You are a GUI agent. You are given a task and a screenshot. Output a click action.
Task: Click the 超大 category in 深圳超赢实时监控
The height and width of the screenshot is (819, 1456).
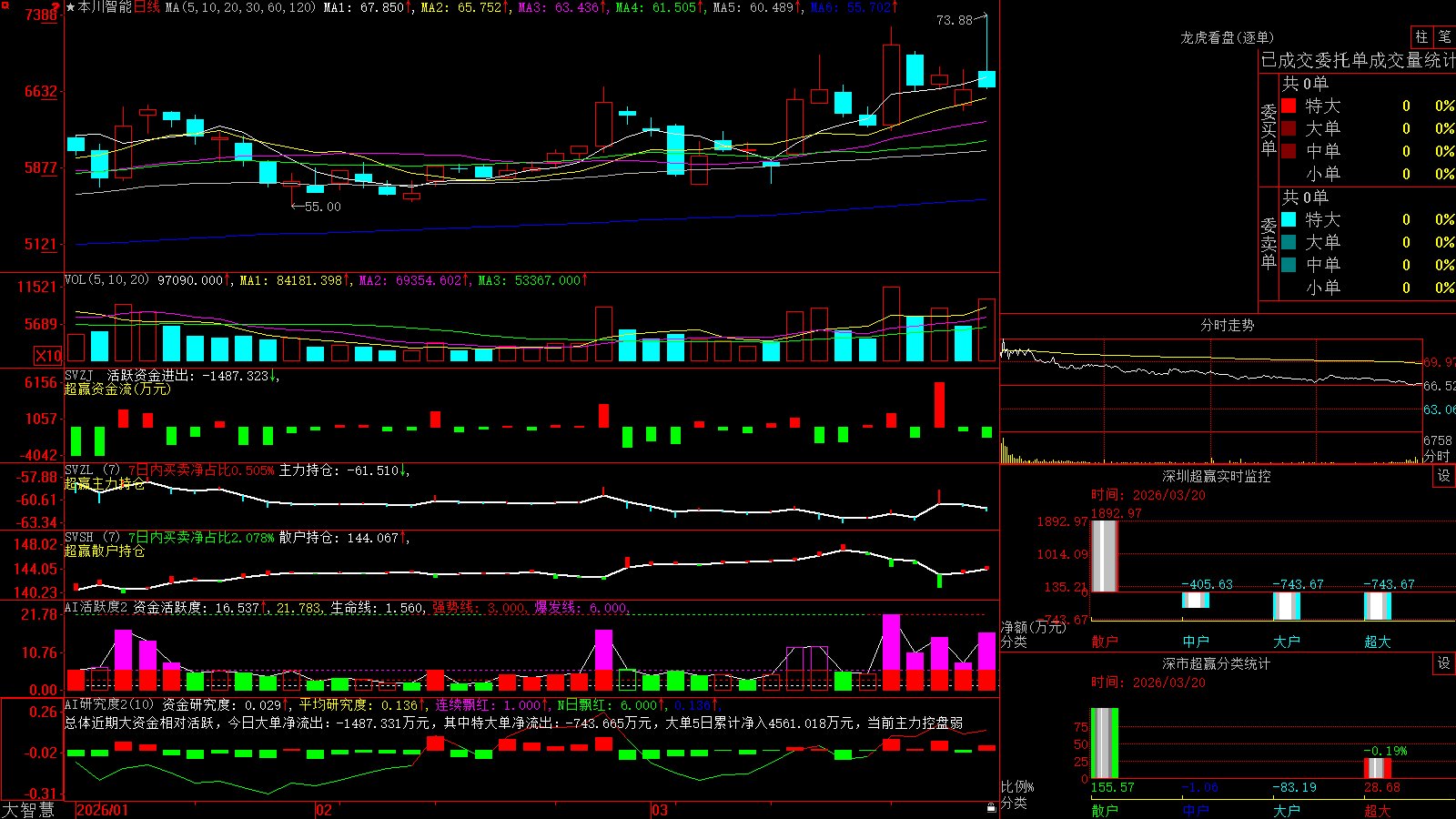(1377, 642)
